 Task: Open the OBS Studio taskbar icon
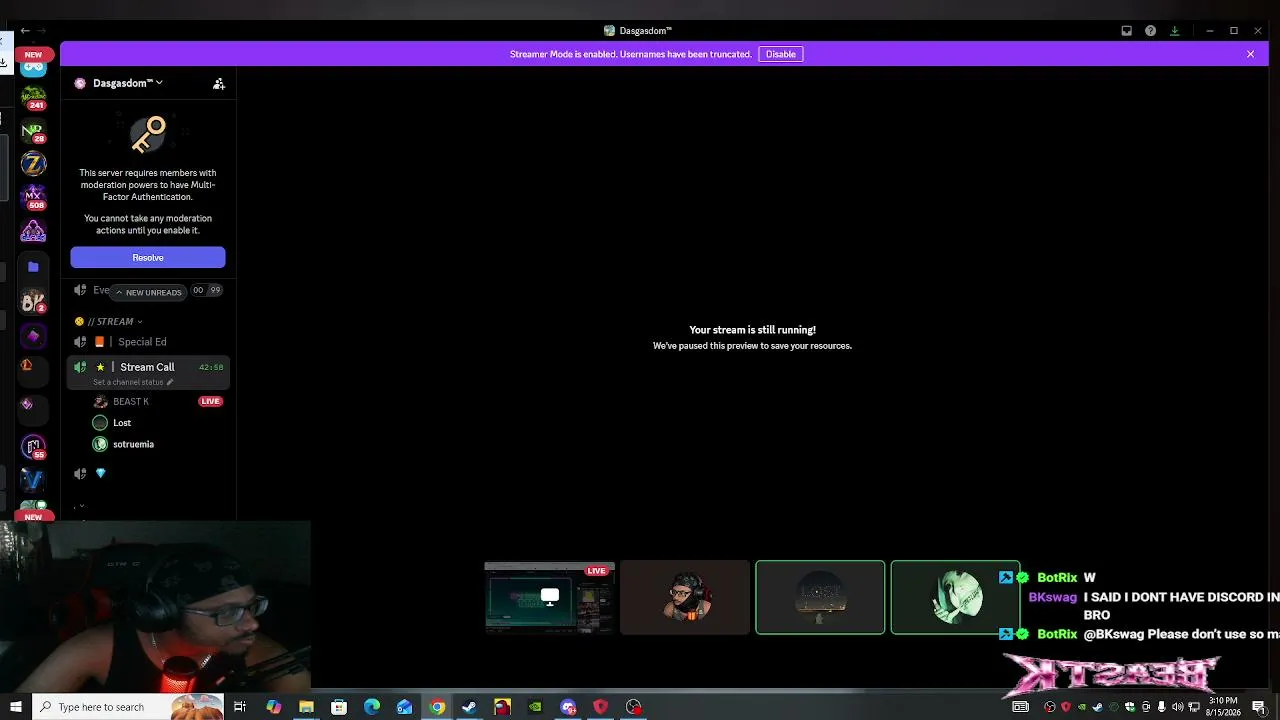(x=633, y=707)
